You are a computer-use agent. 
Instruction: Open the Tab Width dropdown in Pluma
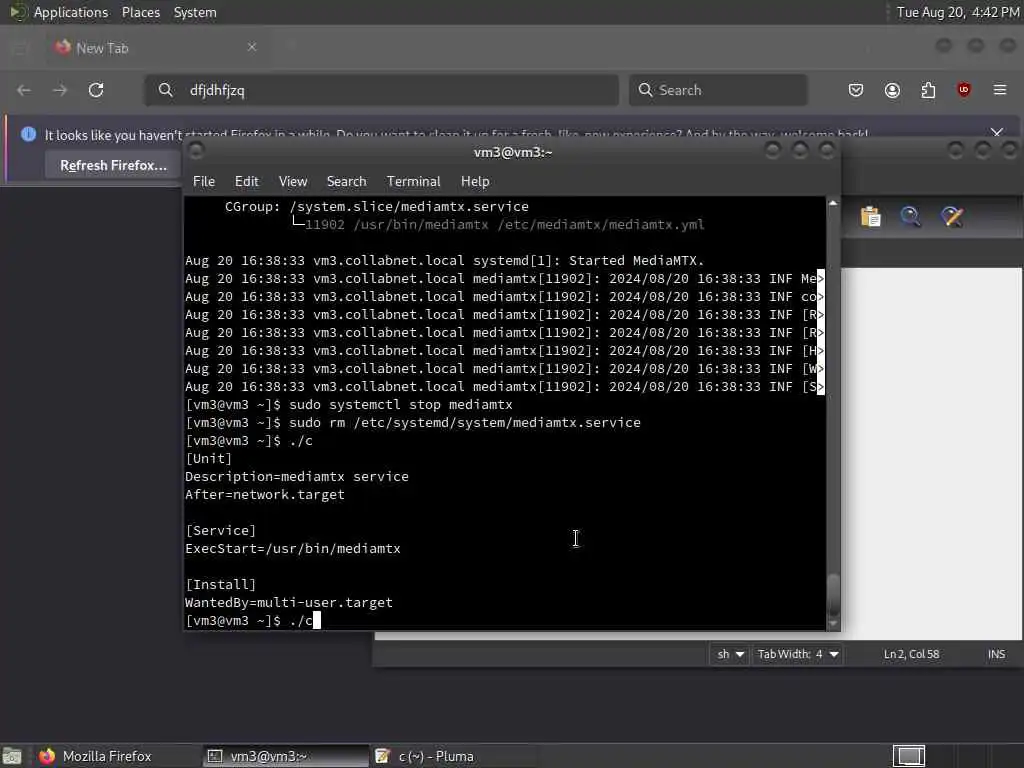point(797,654)
